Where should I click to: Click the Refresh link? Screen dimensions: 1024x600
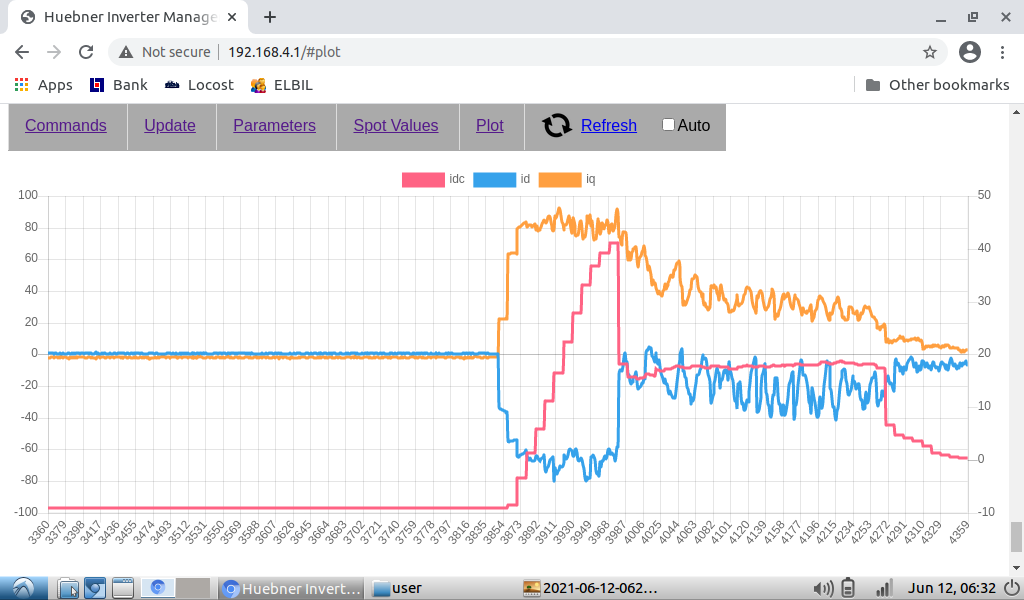click(x=608, y=126)
